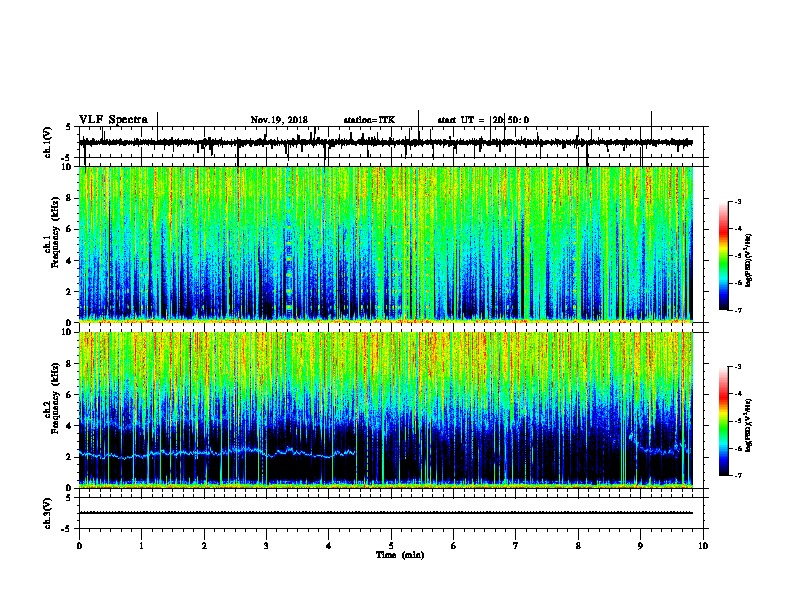This screenshot has width=792, height=612.
Task: Click tick label "3" on the time axis
Action: [266, 546]
